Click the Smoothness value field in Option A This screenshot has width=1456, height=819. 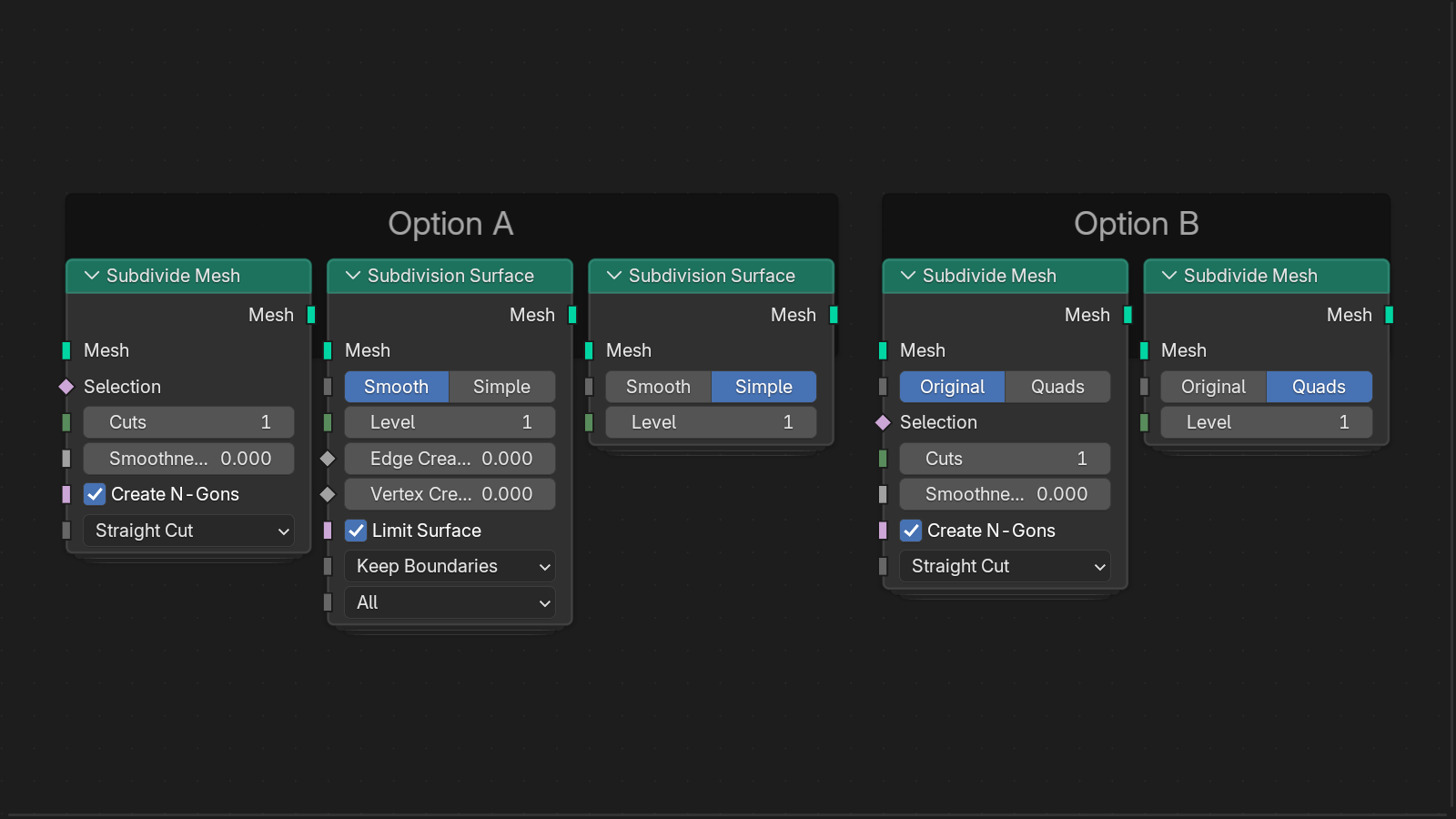tap(188, 459)
